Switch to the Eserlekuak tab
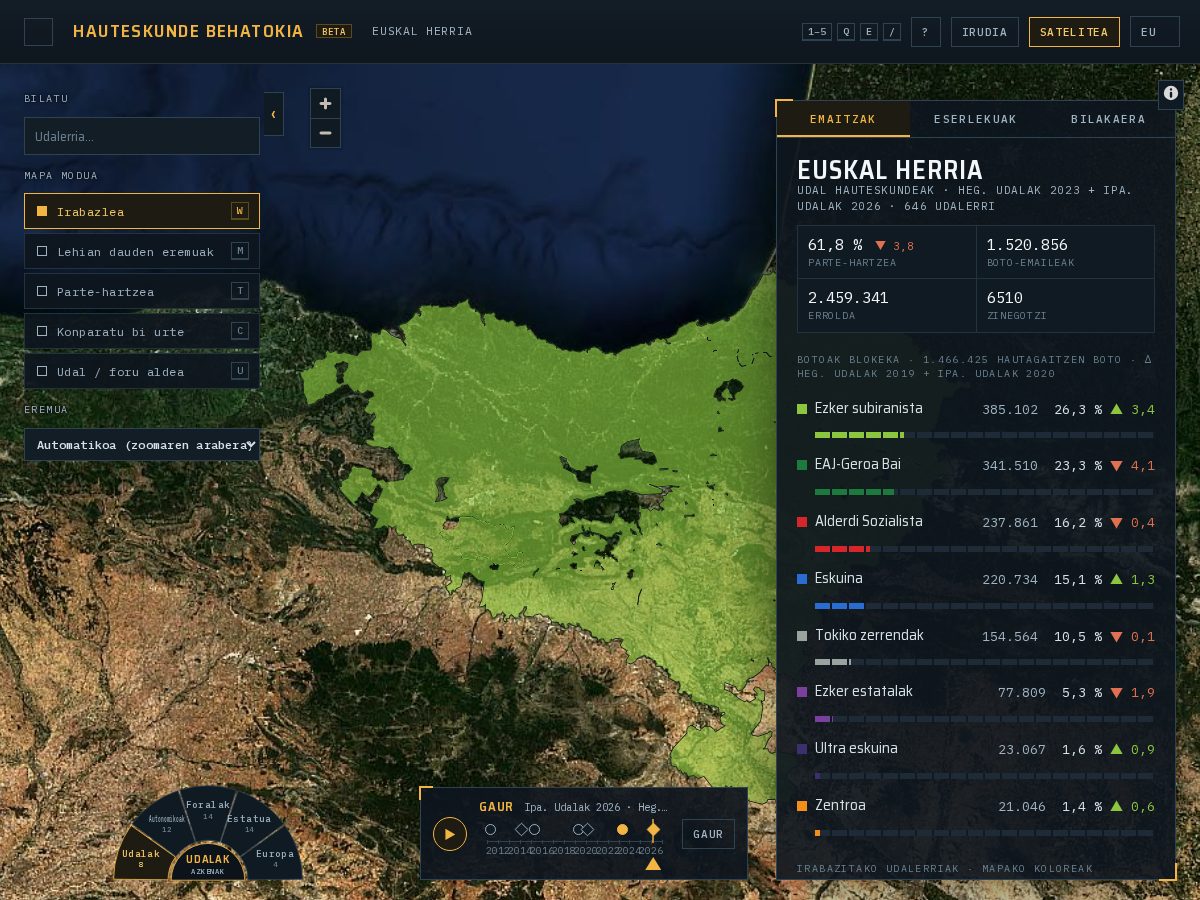 click(975, 119)
